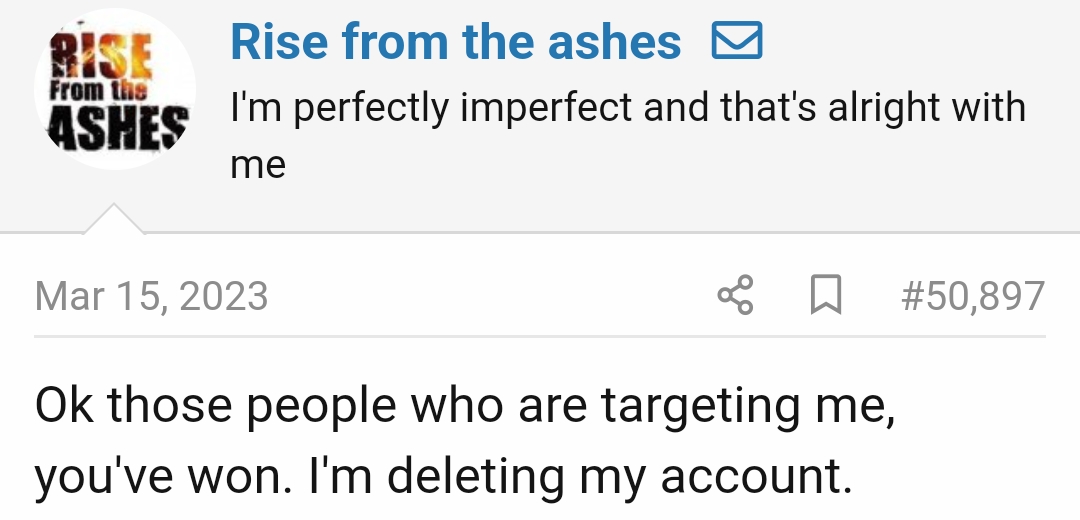Open the envelope message icon beside username

click(737, 42)
